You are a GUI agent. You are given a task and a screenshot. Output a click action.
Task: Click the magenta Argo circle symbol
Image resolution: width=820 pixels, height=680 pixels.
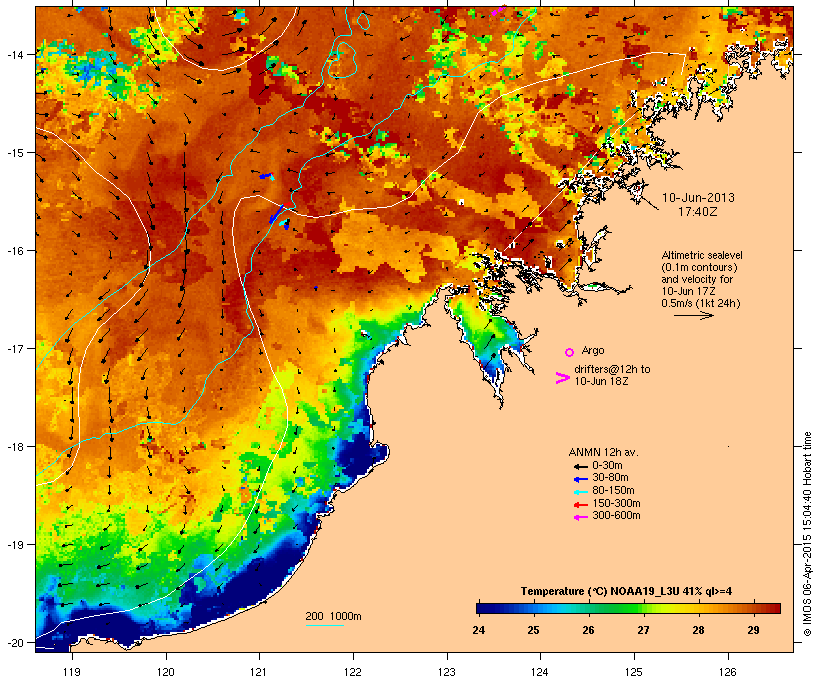(x=570, y=352)
